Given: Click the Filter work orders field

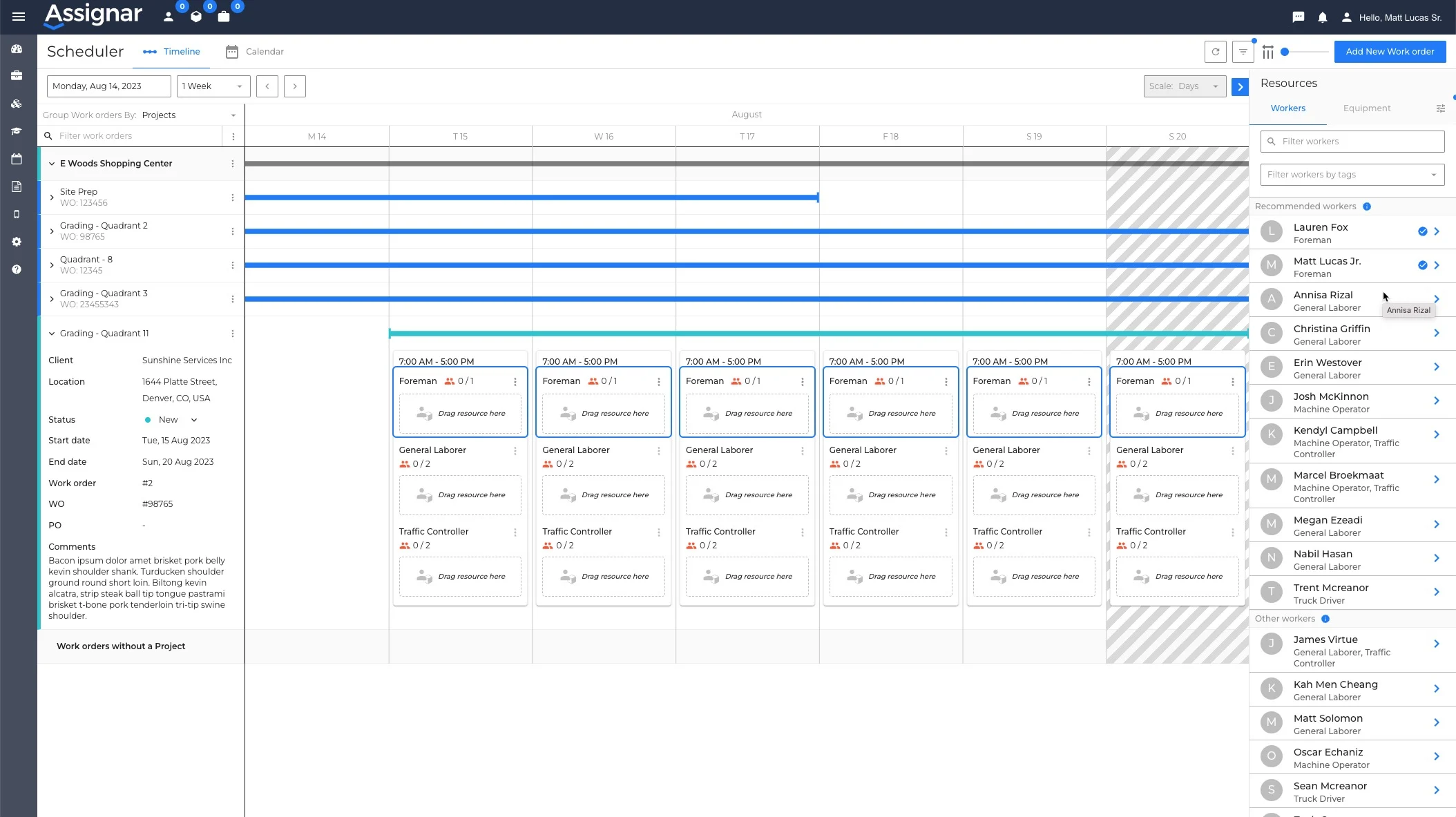Looking at the screenshot, I should (x=131, y=136).
